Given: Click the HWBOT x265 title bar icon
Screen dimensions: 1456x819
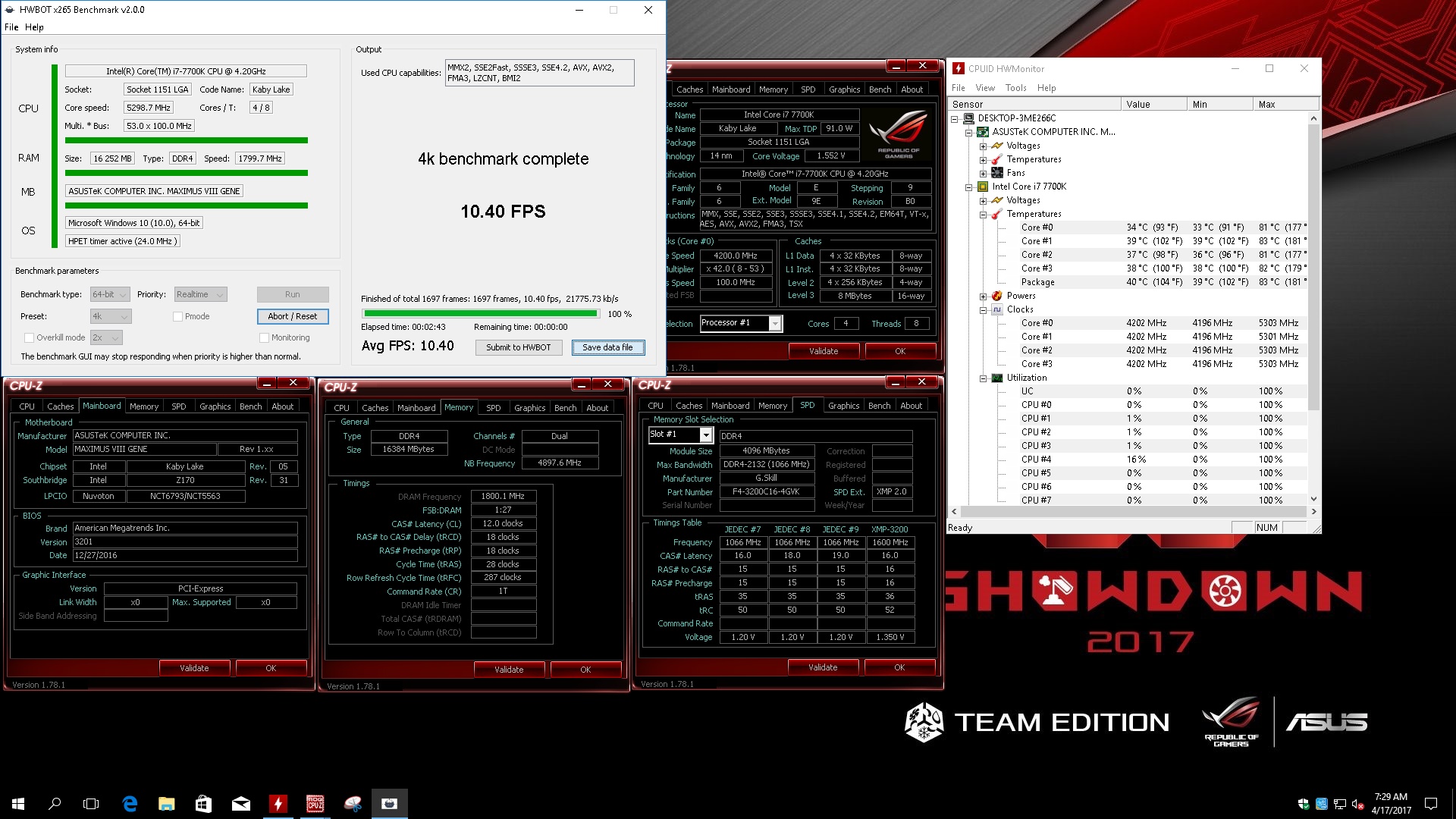Looking at the screenshot, I should (x=9, y=10).
